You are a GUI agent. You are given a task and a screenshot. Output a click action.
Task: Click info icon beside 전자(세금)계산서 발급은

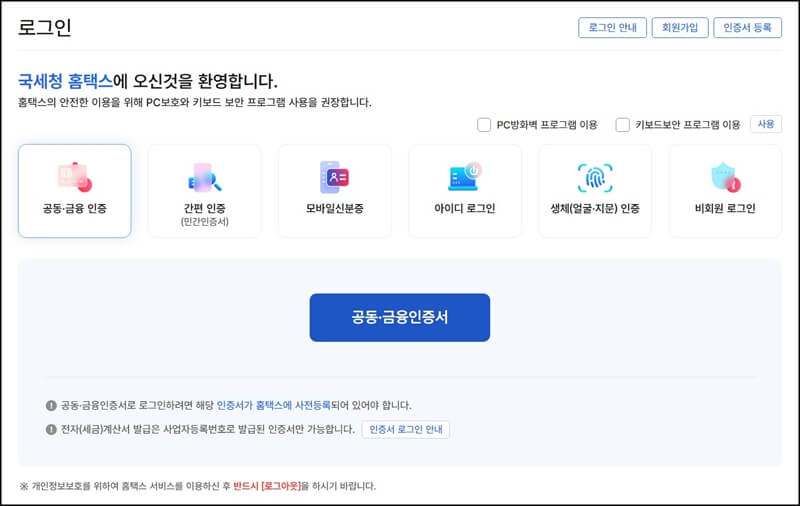51,429
